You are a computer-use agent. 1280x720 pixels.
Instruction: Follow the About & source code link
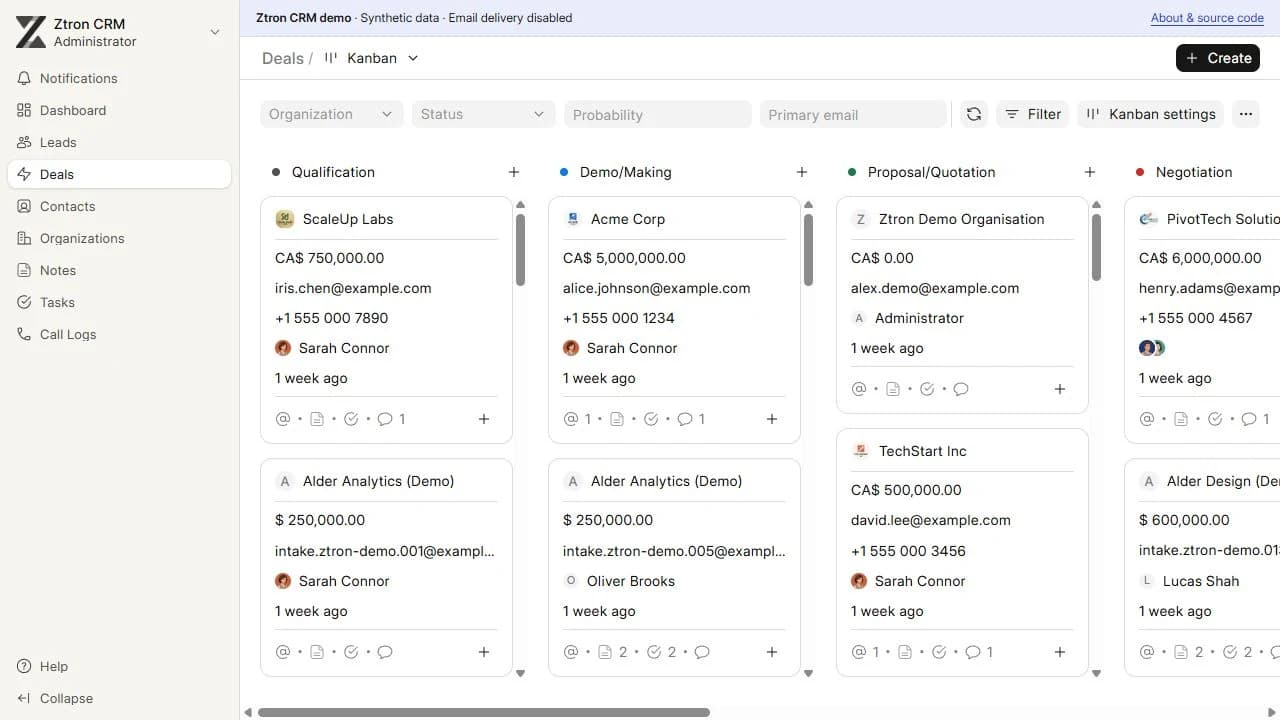(1207, 18)
